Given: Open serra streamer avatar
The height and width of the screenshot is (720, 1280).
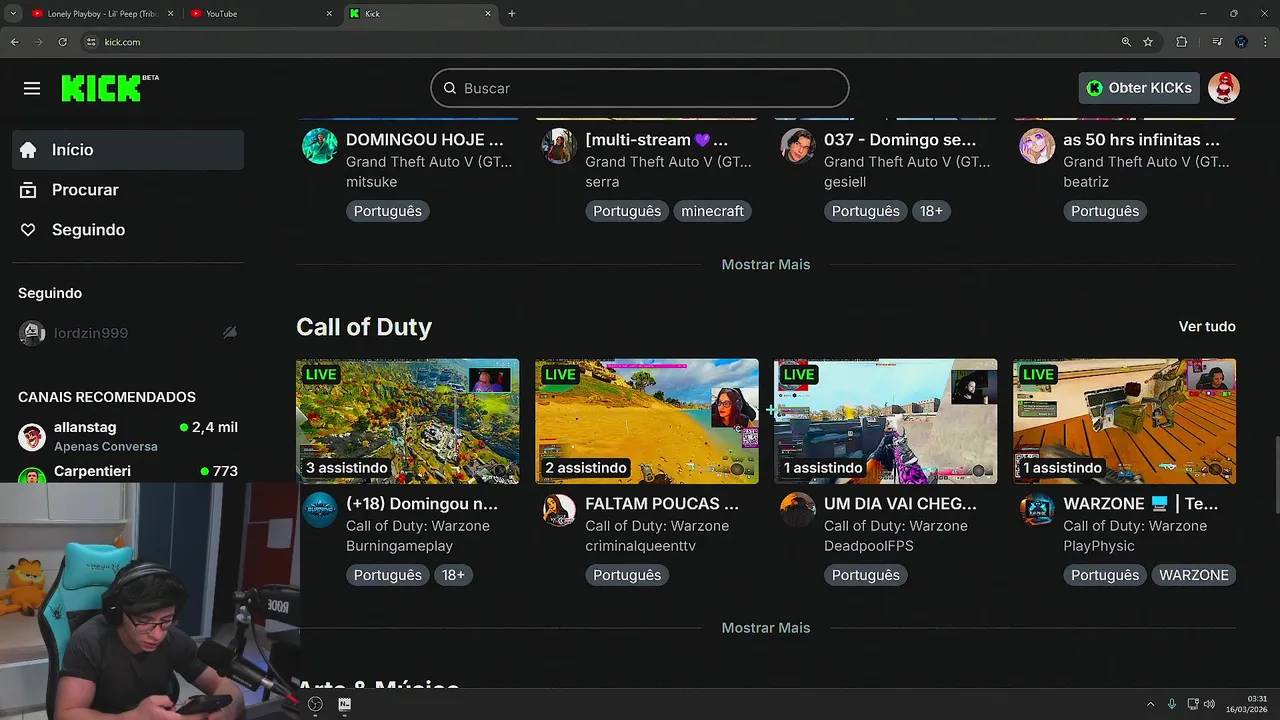Looking at the screenshot, I should tap(559, 145).
